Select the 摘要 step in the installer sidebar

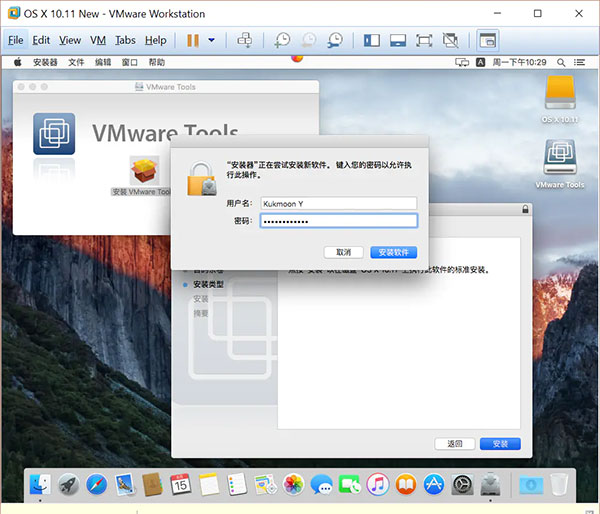click(x=201, y=313)
